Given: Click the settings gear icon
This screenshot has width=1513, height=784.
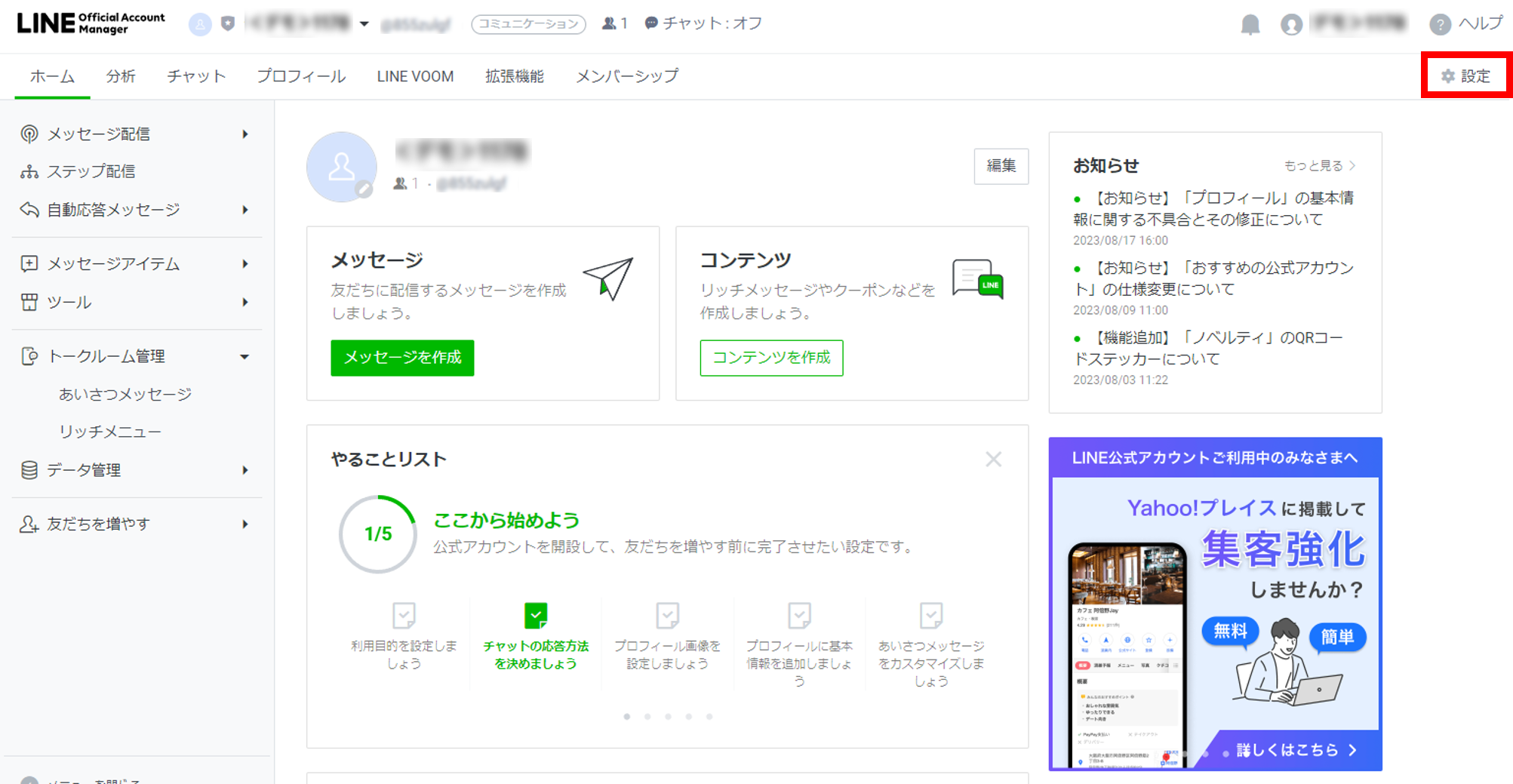Looking at the screenshot, I should pyautogui.click(x=1447, y=76).
